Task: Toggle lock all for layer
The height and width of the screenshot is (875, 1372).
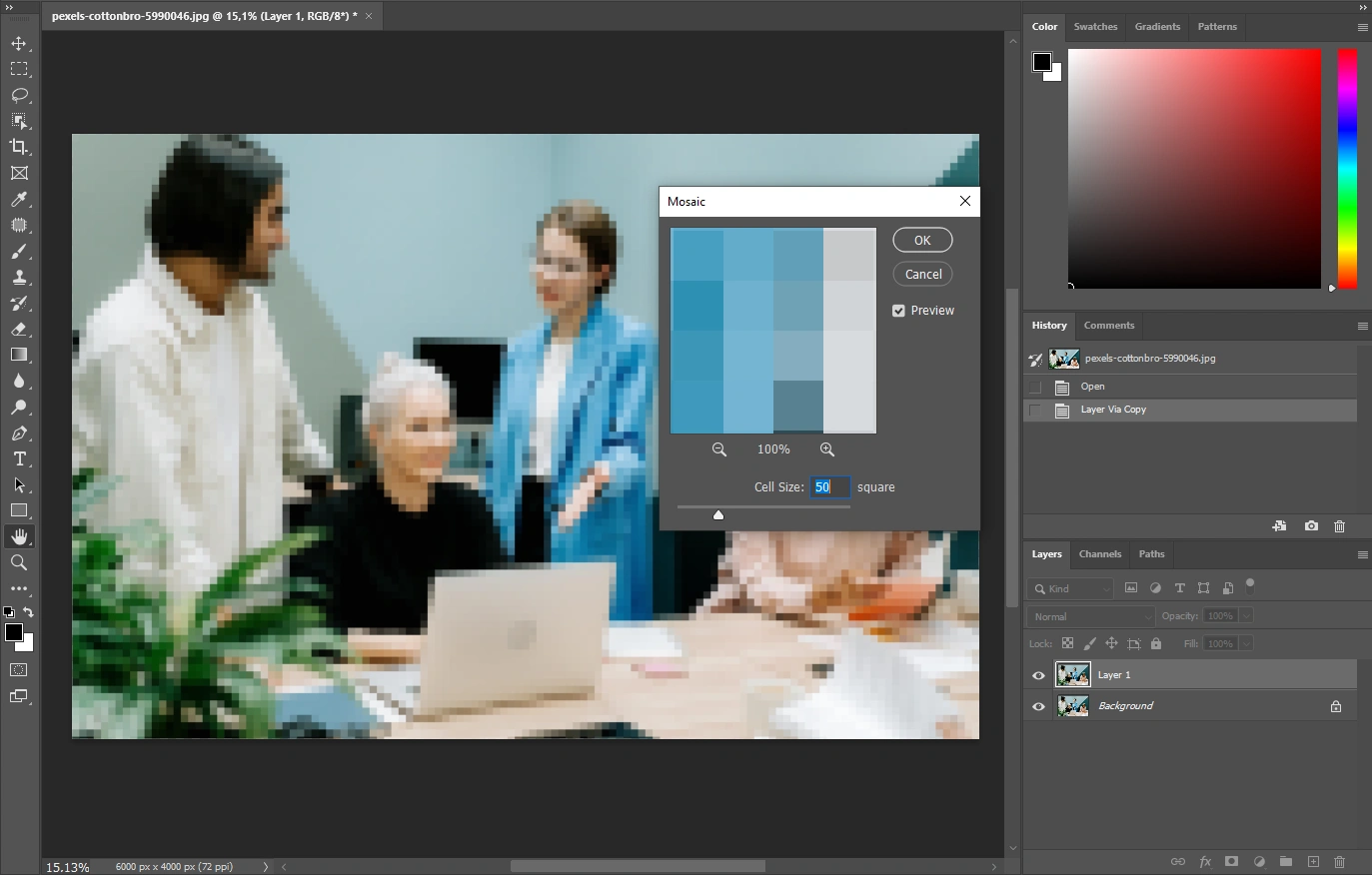Action: [x=1156, y=644]
